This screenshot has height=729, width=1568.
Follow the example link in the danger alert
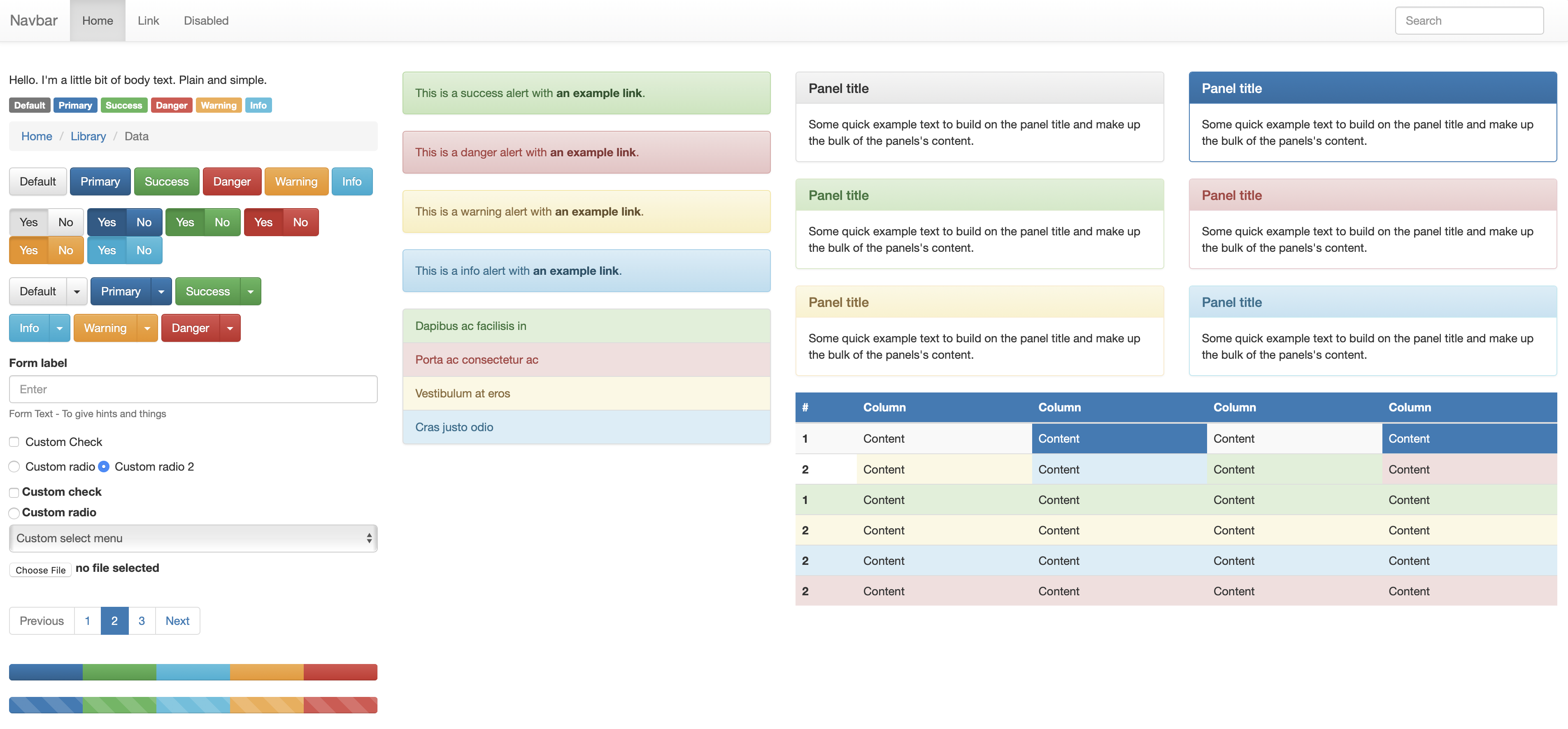[x=593, y=152]
